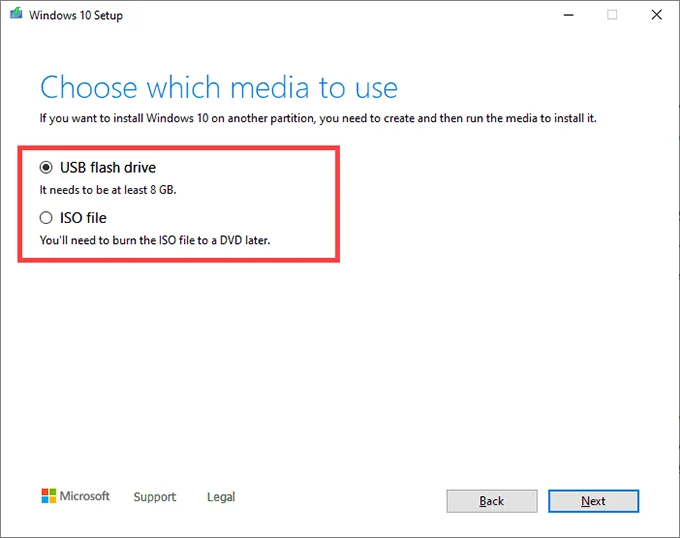Choose the ISO file radio button
This screenshot has height=538, width=680.
click(46, 217)
